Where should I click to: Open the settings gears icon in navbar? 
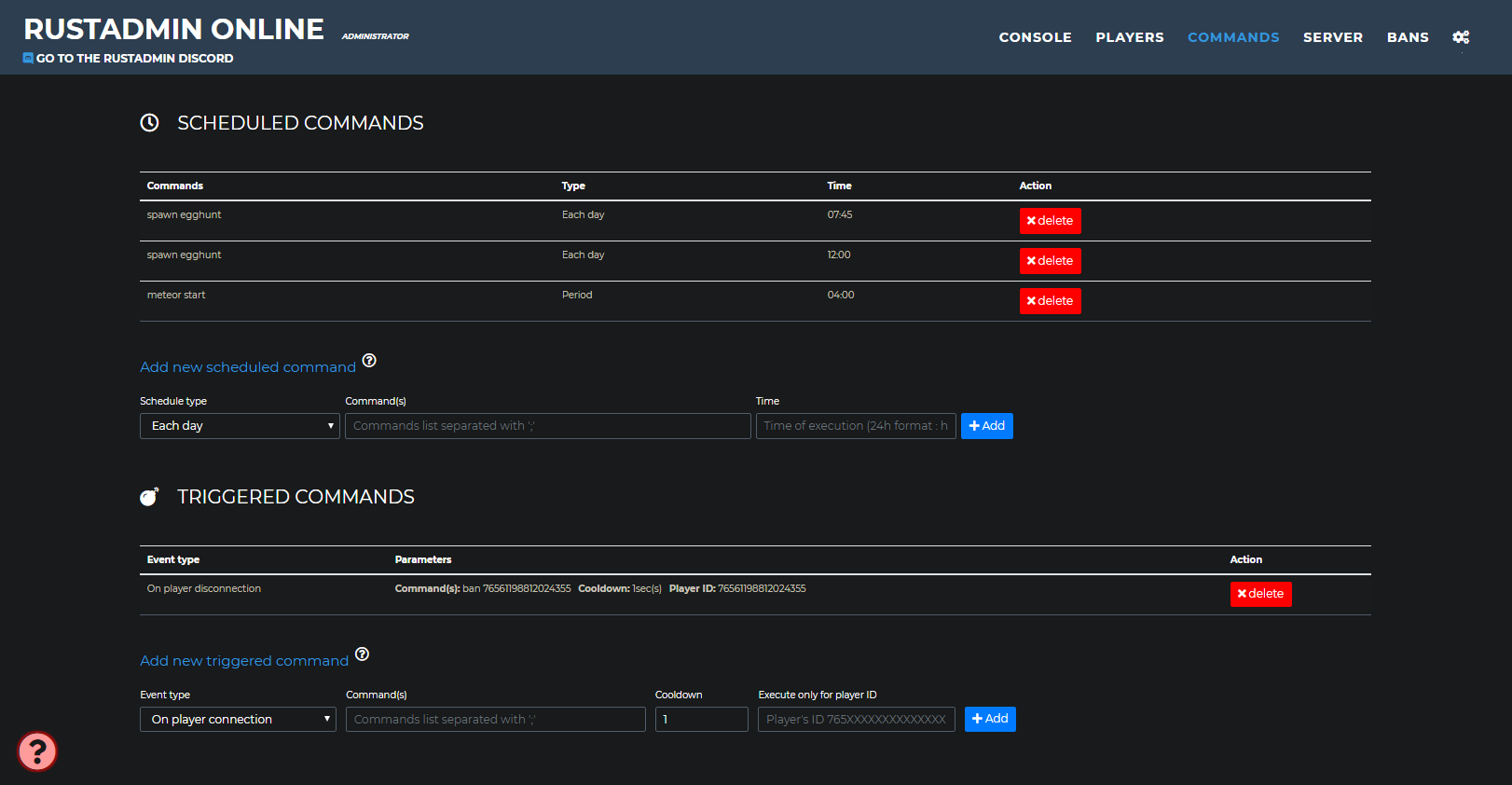[x=1461, y=37]
